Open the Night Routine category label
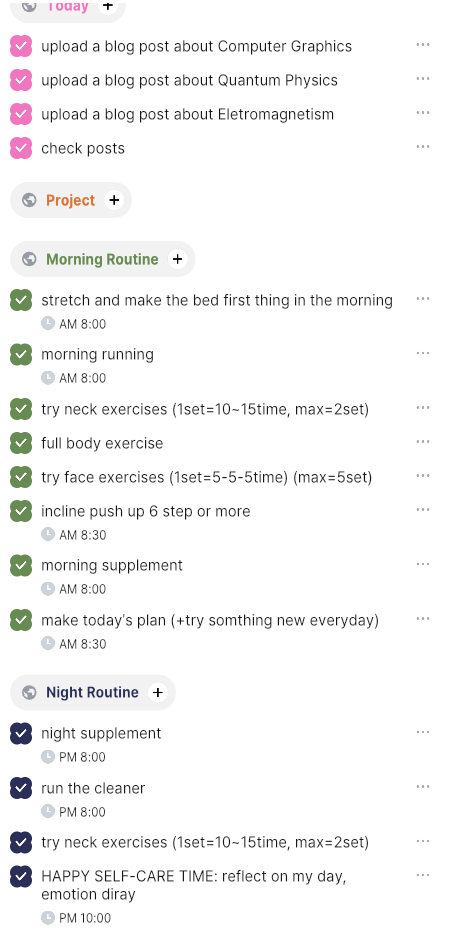Screen dimensions: 457x939 [92, 692]
